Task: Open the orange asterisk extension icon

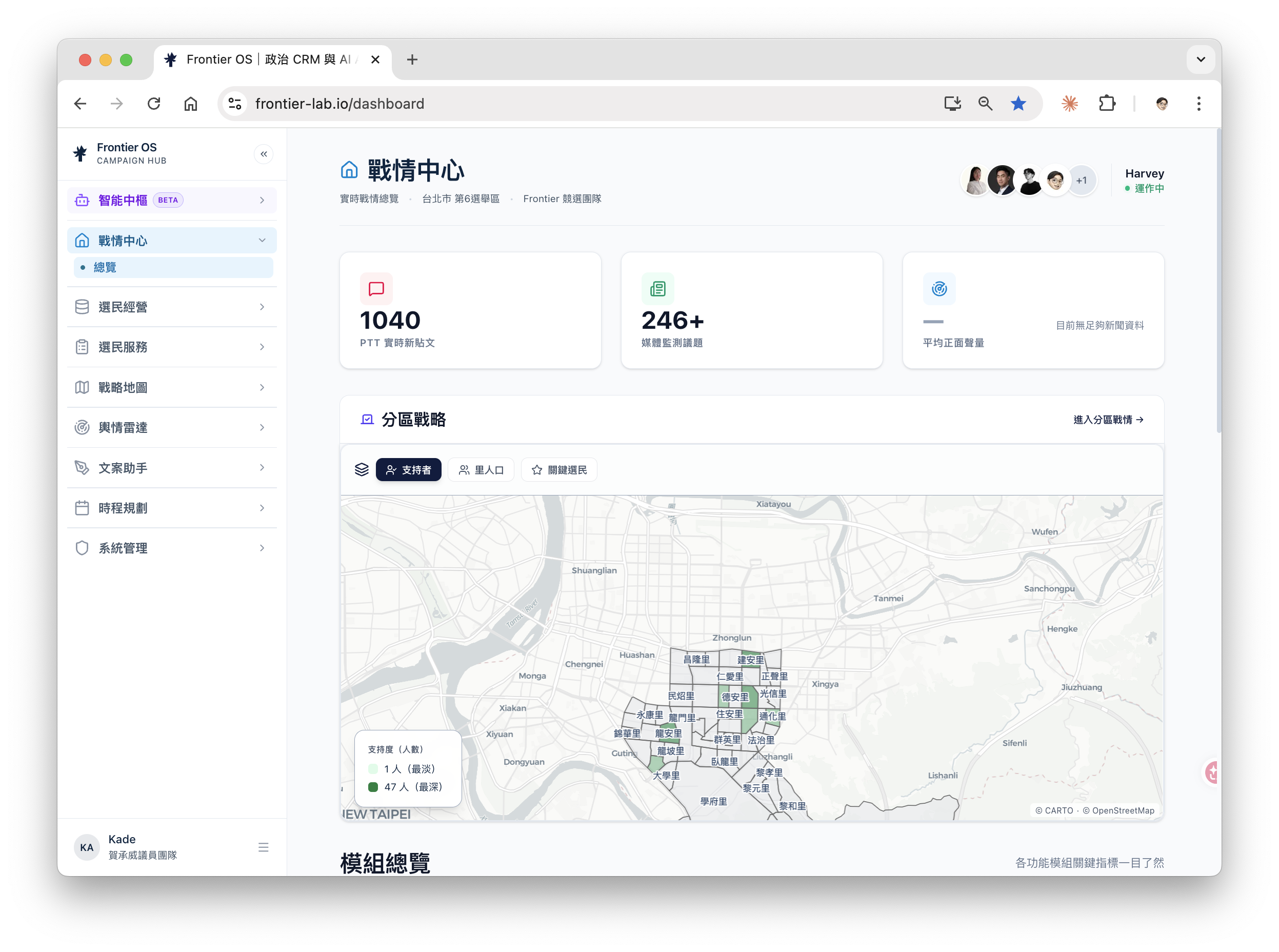Action: point(1070,104)
